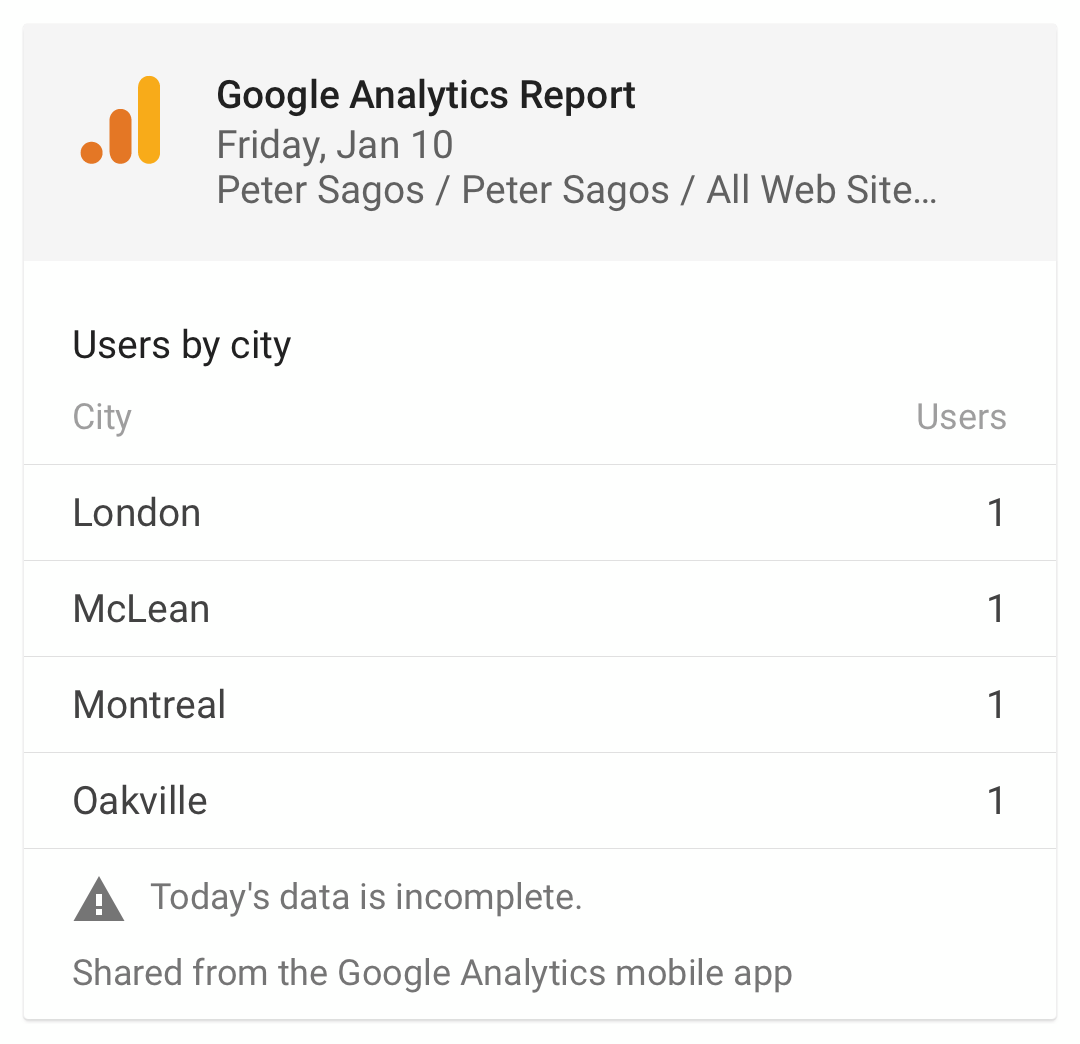Image resolution: width=1080 pixels, height=1044 pixels.
Task: Click the user count for London
Action: [x=996, y=513]
